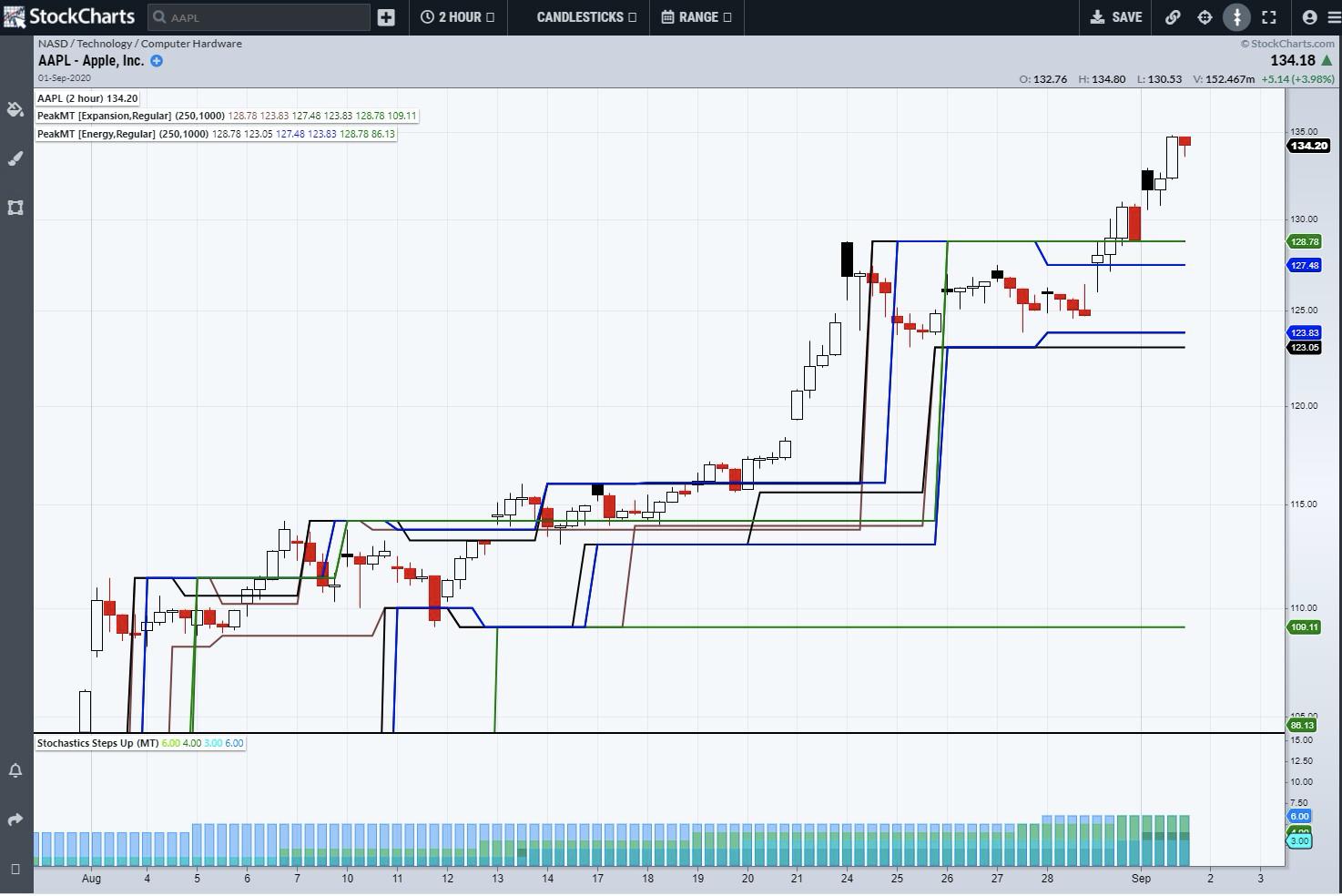Click the StockCharts logo home link

(69, 17)
